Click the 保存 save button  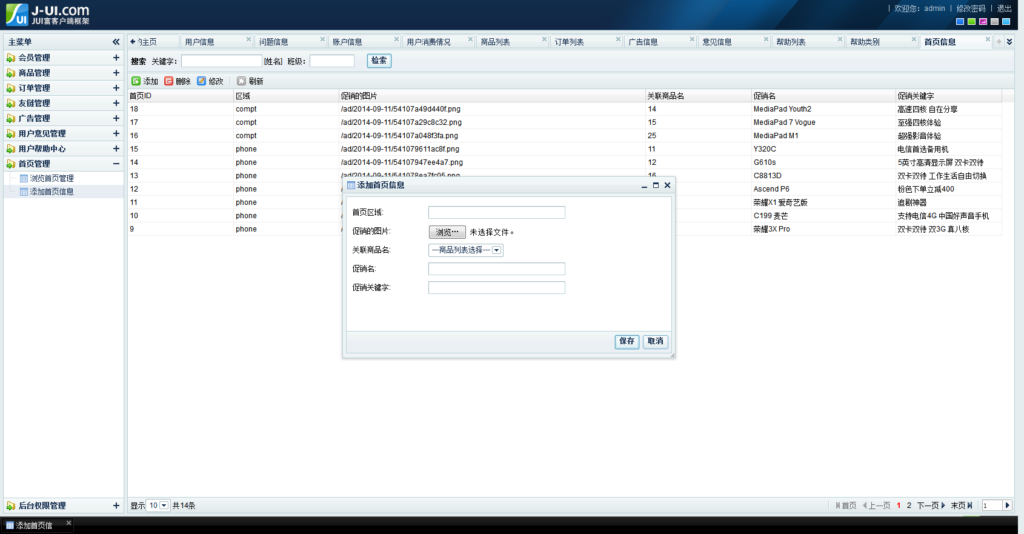(627, 341)
